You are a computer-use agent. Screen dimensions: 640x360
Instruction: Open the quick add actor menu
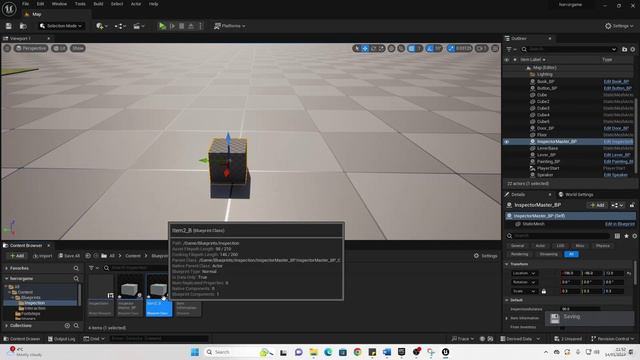tap(102, 26)
